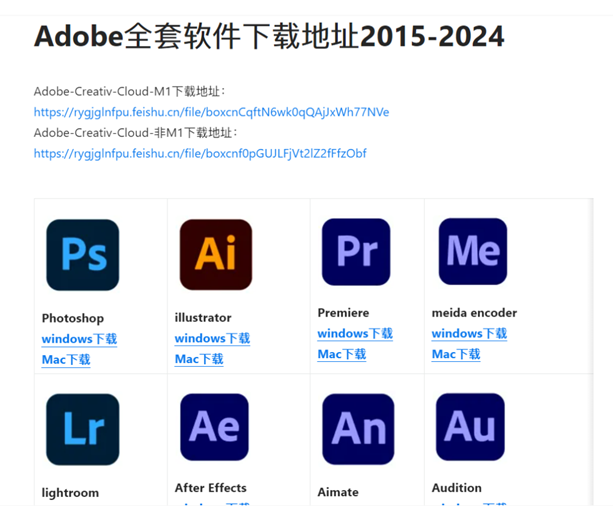Image resolution: width=613 pixels, height=506 pixels.
Task: Click the Lightroom Lr icon
Action: [x=82, y=429]
